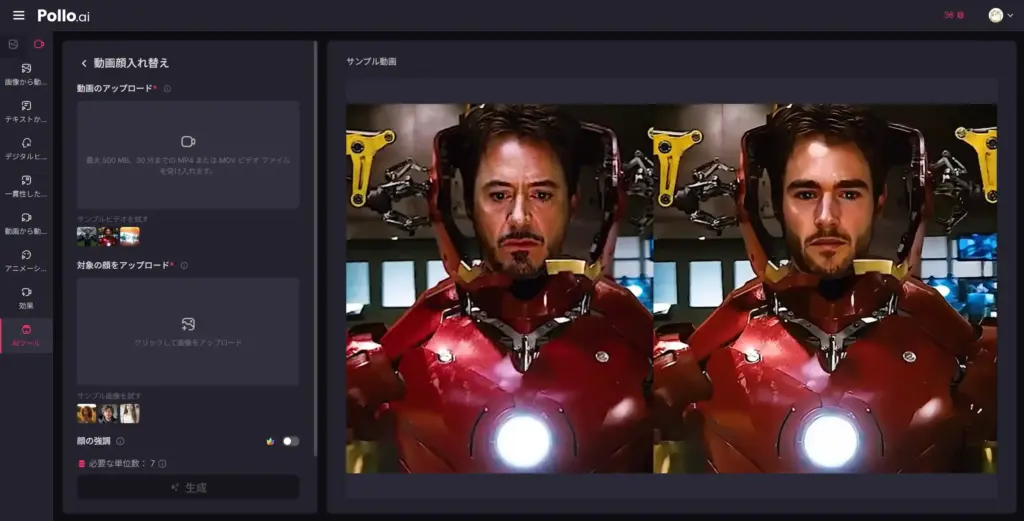Expand the dropdown arrow beside avatar
The height and width of the screenshot is (521, 1024).
pos(1010,16)
